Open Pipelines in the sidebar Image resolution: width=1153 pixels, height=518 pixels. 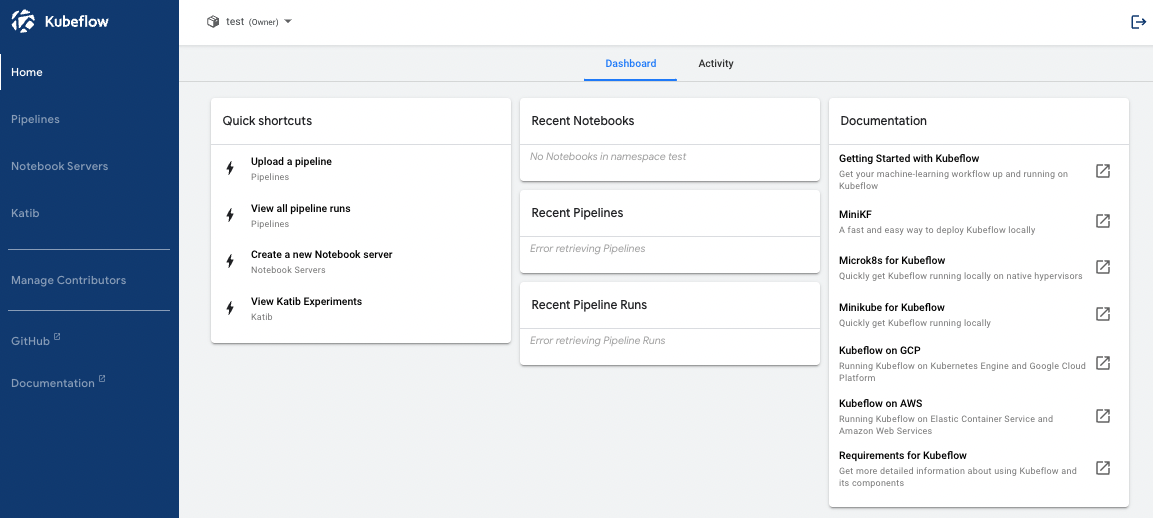pos(36,119)
